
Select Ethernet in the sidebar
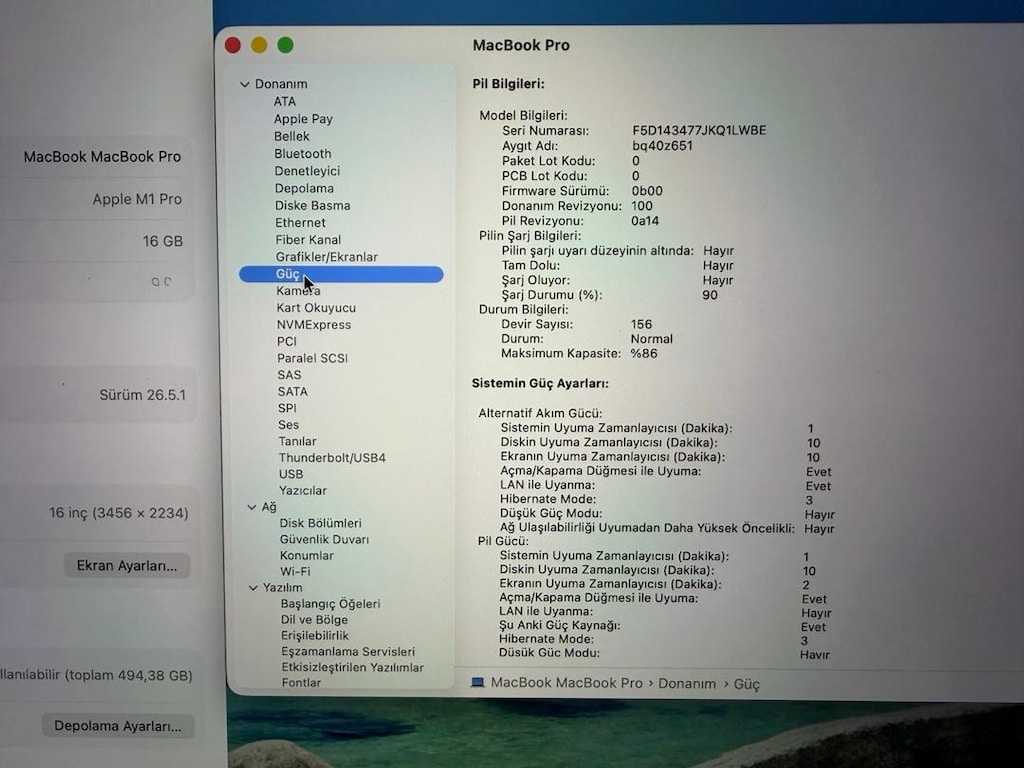[300, 222]
